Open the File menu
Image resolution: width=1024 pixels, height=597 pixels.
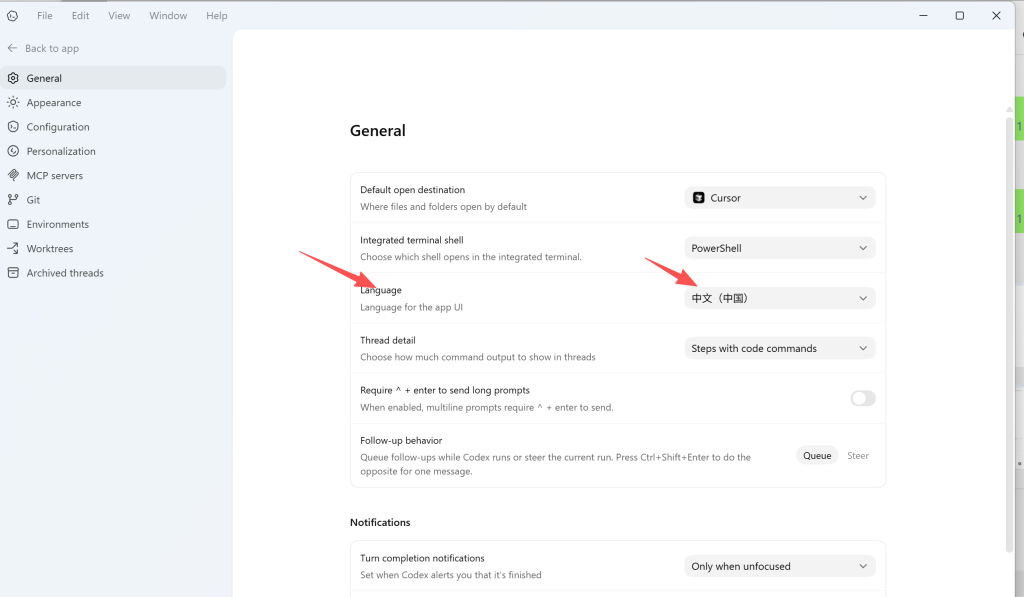point(42,15)
